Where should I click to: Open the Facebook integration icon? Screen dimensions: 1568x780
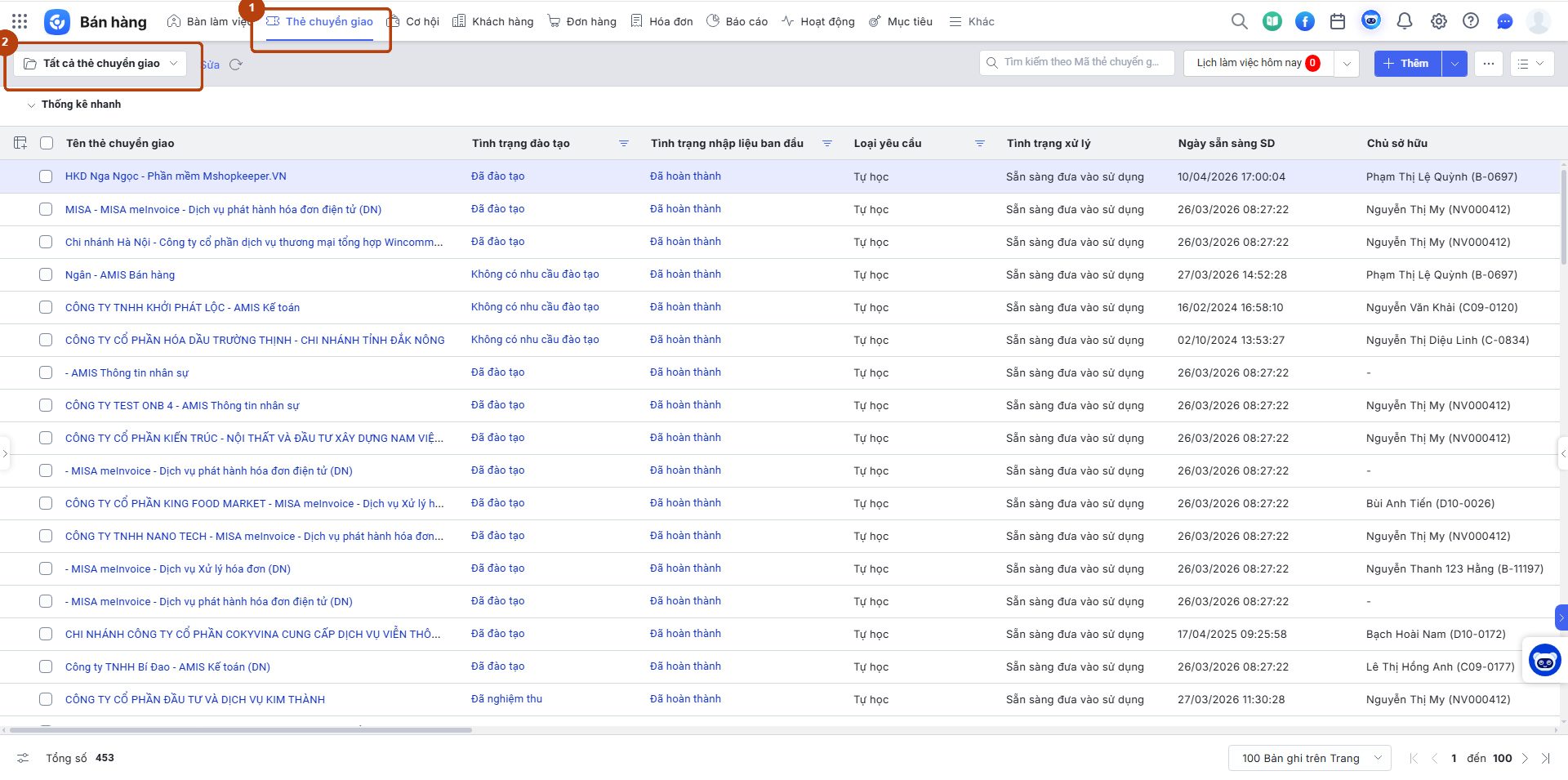tap(1305, 21)
